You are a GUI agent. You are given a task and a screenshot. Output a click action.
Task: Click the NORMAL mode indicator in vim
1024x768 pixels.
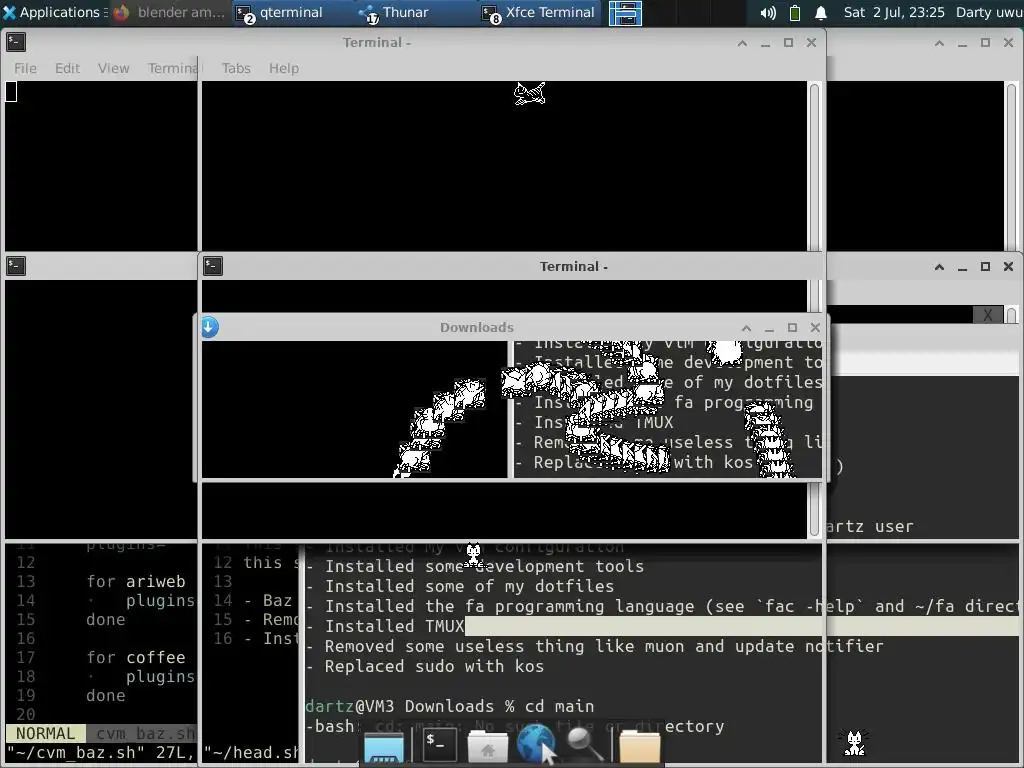45,734
